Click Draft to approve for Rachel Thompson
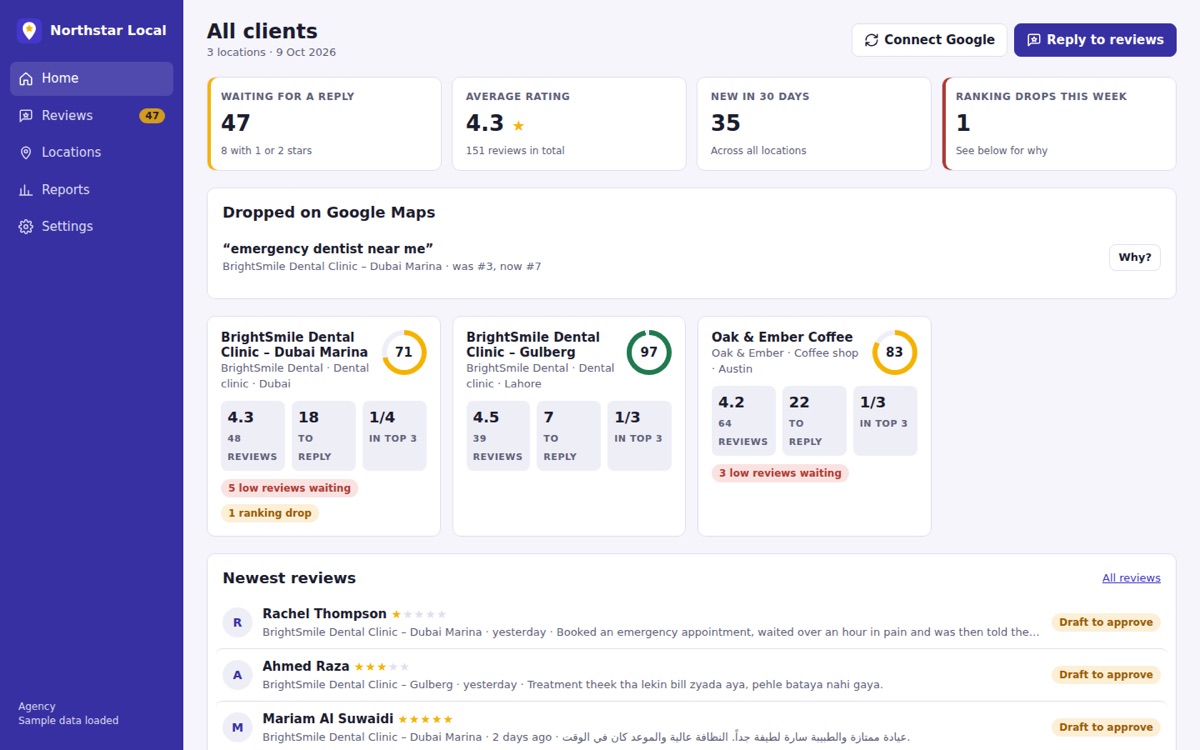The height and width of the screenshot is (750, 1200). tap(1106, 622)
